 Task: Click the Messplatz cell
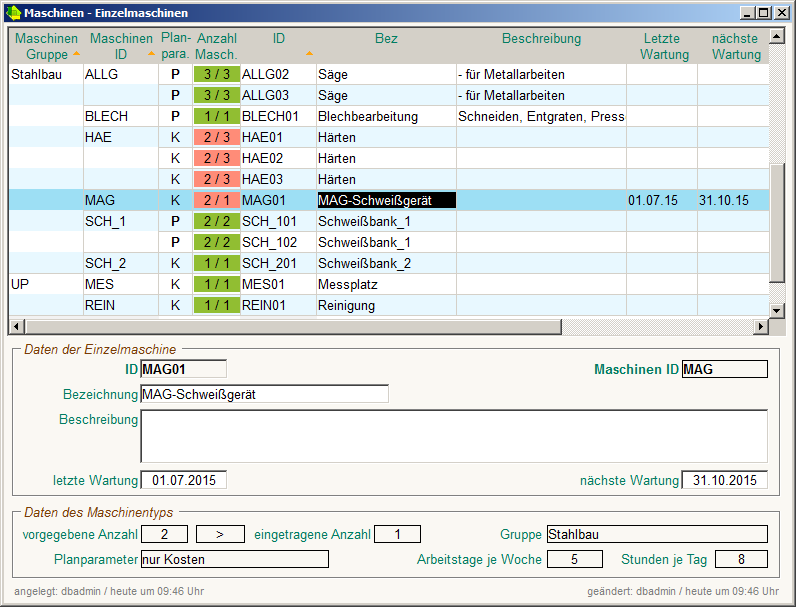386,284
